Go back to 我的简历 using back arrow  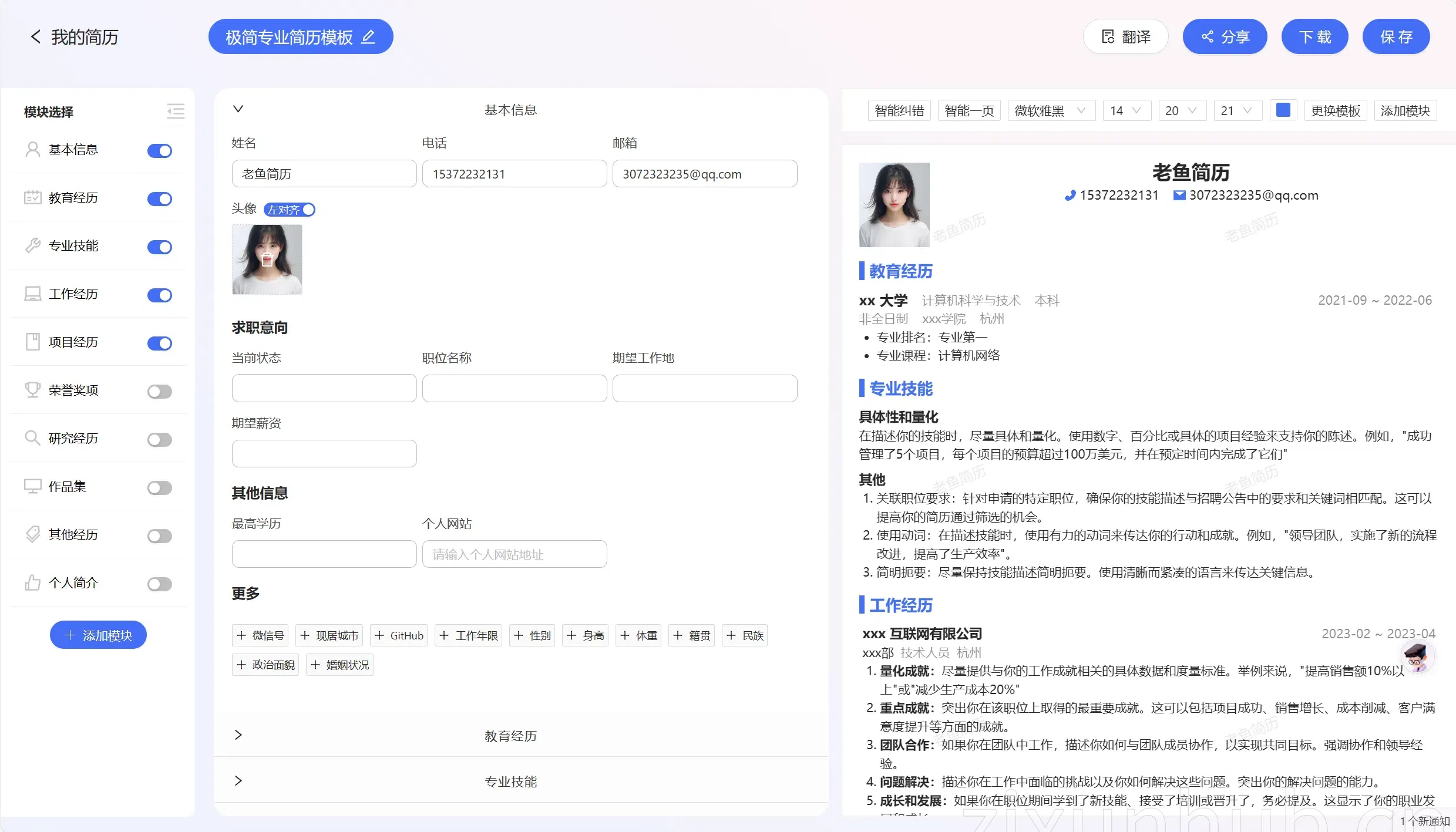(36, 37)
